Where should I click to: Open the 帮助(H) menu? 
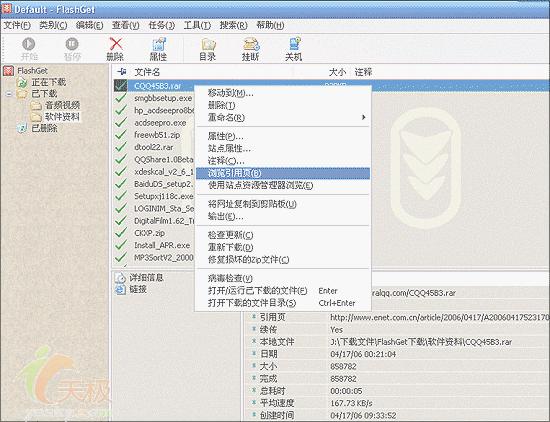coord(270,25)
